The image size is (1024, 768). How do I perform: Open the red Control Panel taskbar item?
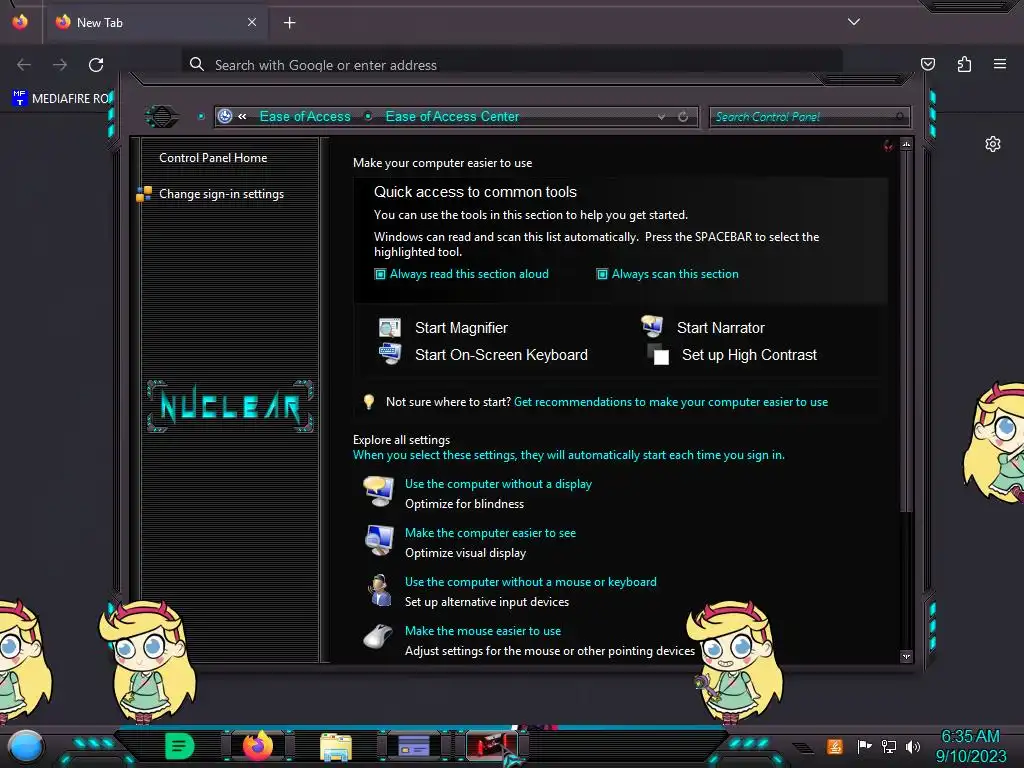tap(491, 744)
